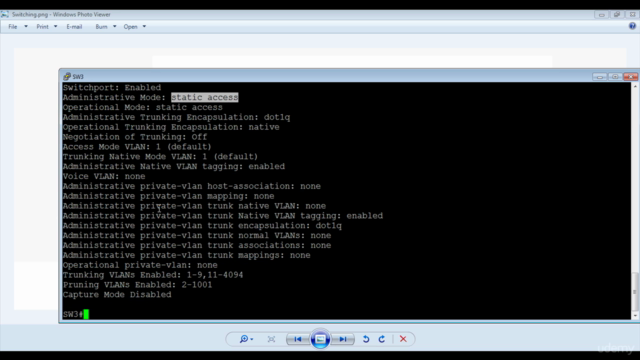Viewport: 640px width, 360px height.
Task: Click 'Operational private-vlan: none' line
Action: point(140,265)
